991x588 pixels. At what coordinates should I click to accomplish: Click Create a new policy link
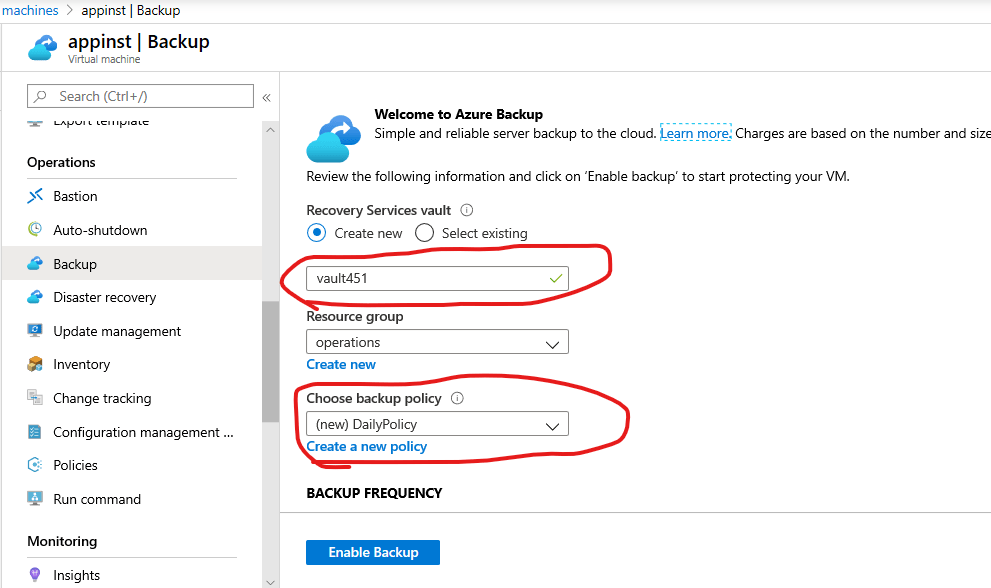tap(367, 446)
